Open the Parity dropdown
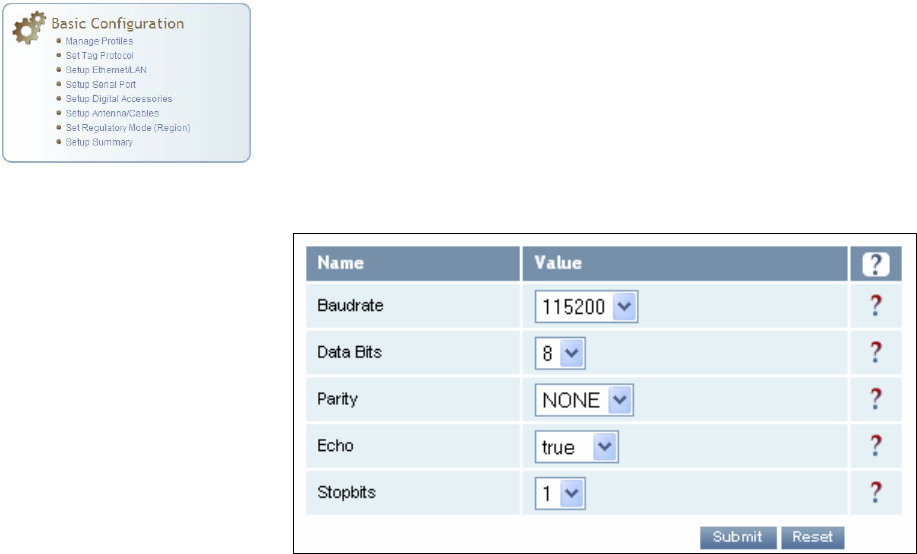 pos(584,400)
